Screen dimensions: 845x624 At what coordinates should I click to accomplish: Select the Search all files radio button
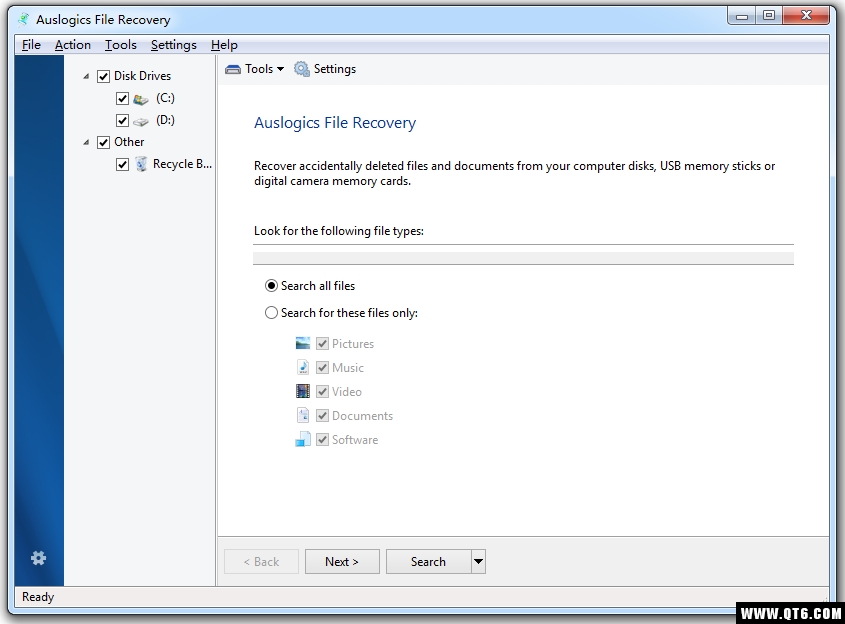coord(271,286)
